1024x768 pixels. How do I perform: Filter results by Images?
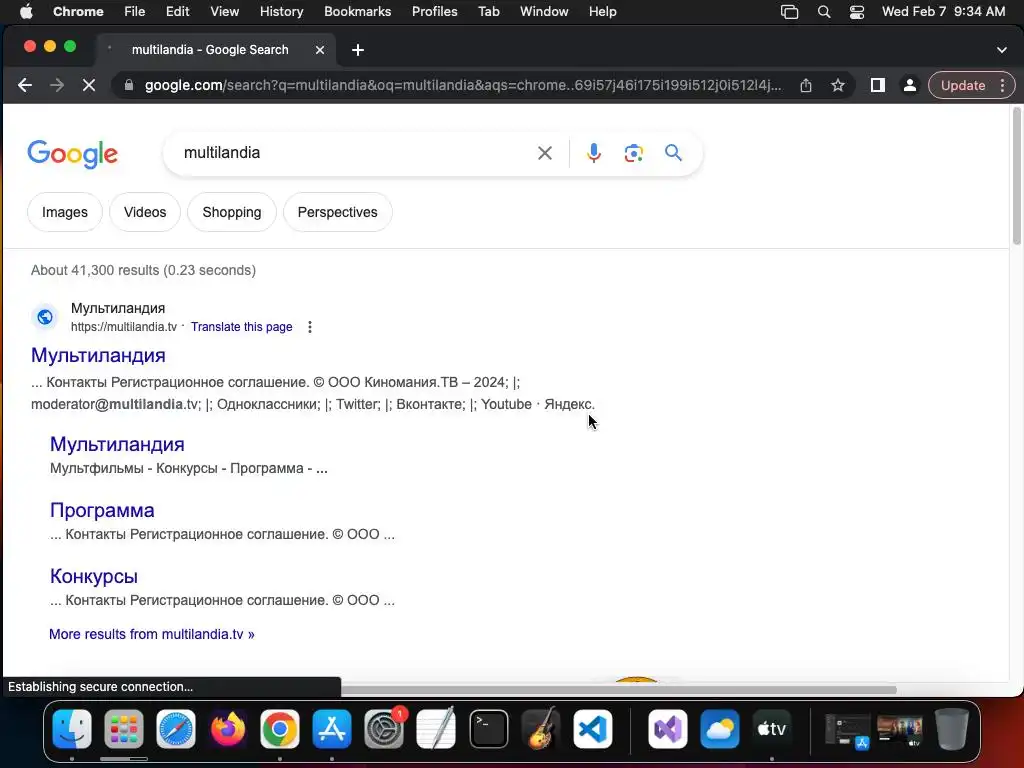click(x=65, y=212)
